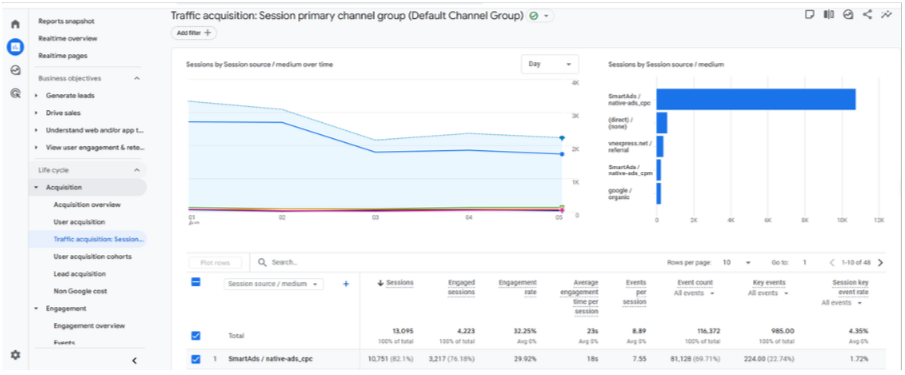The image size is (905, 375).
Task: Open Reports snapshot
Action: [66, 21]
